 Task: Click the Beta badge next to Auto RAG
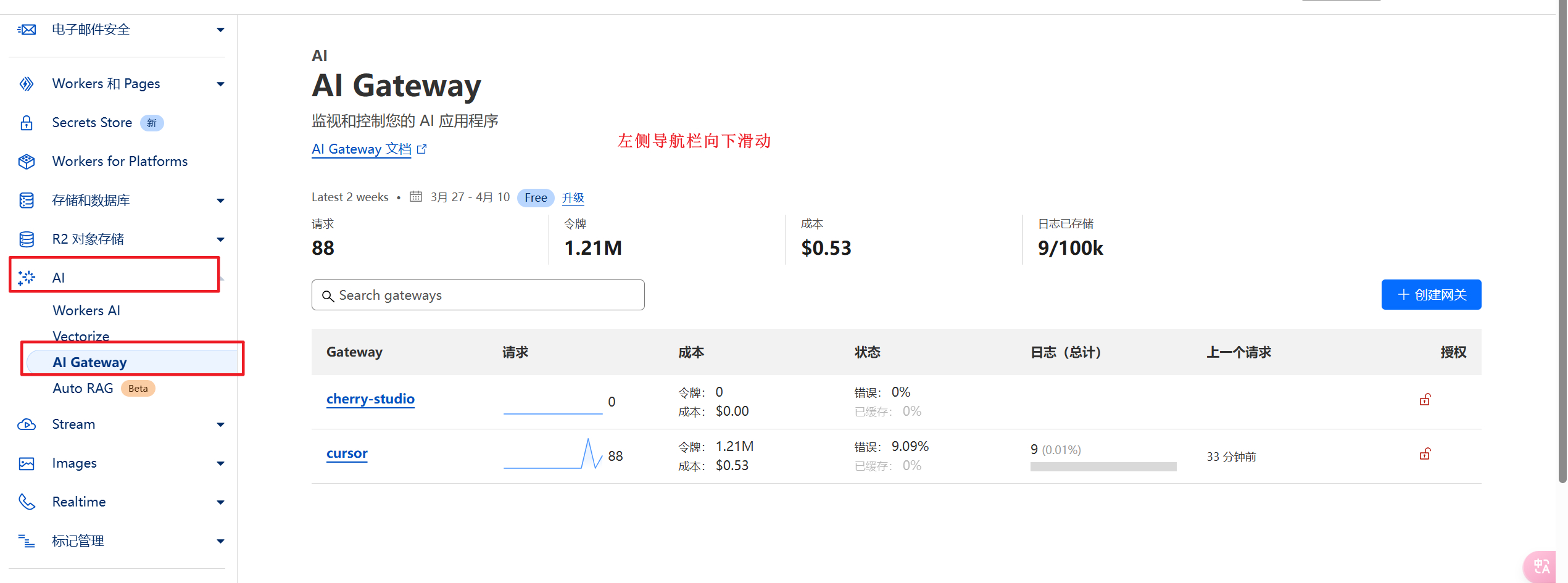click(138, 389)
